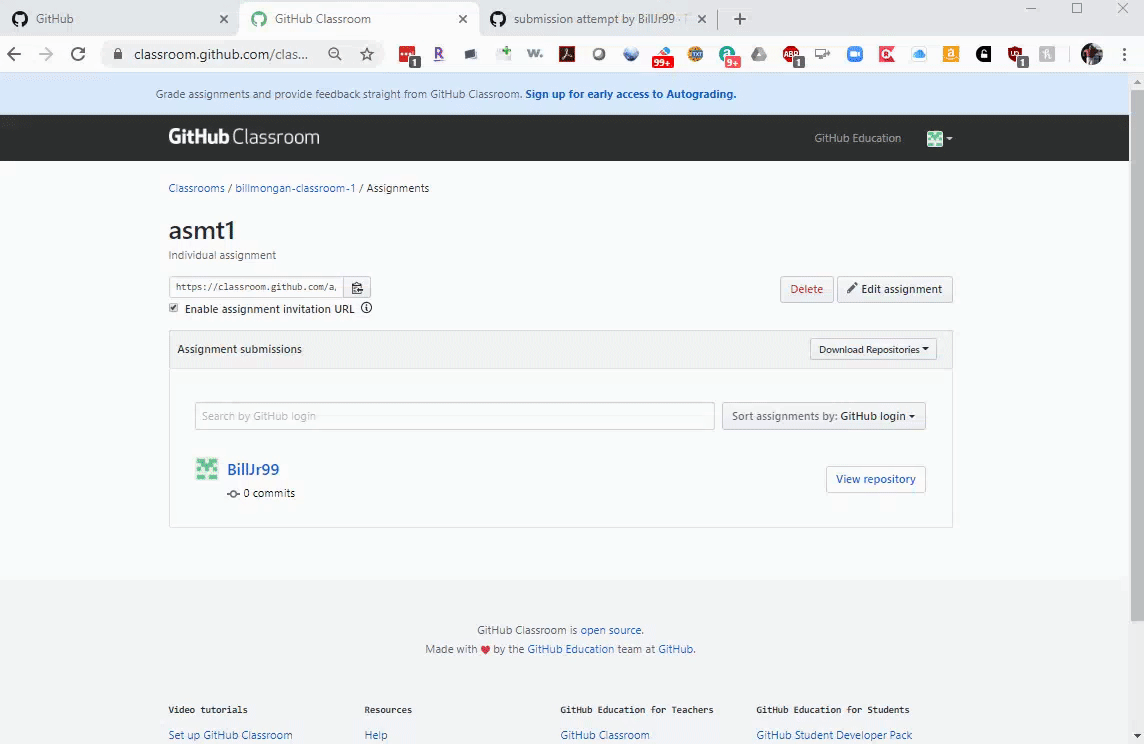Close the GitHub Classroom tab
The image size is (1144, 744).
tap(463, 19)
